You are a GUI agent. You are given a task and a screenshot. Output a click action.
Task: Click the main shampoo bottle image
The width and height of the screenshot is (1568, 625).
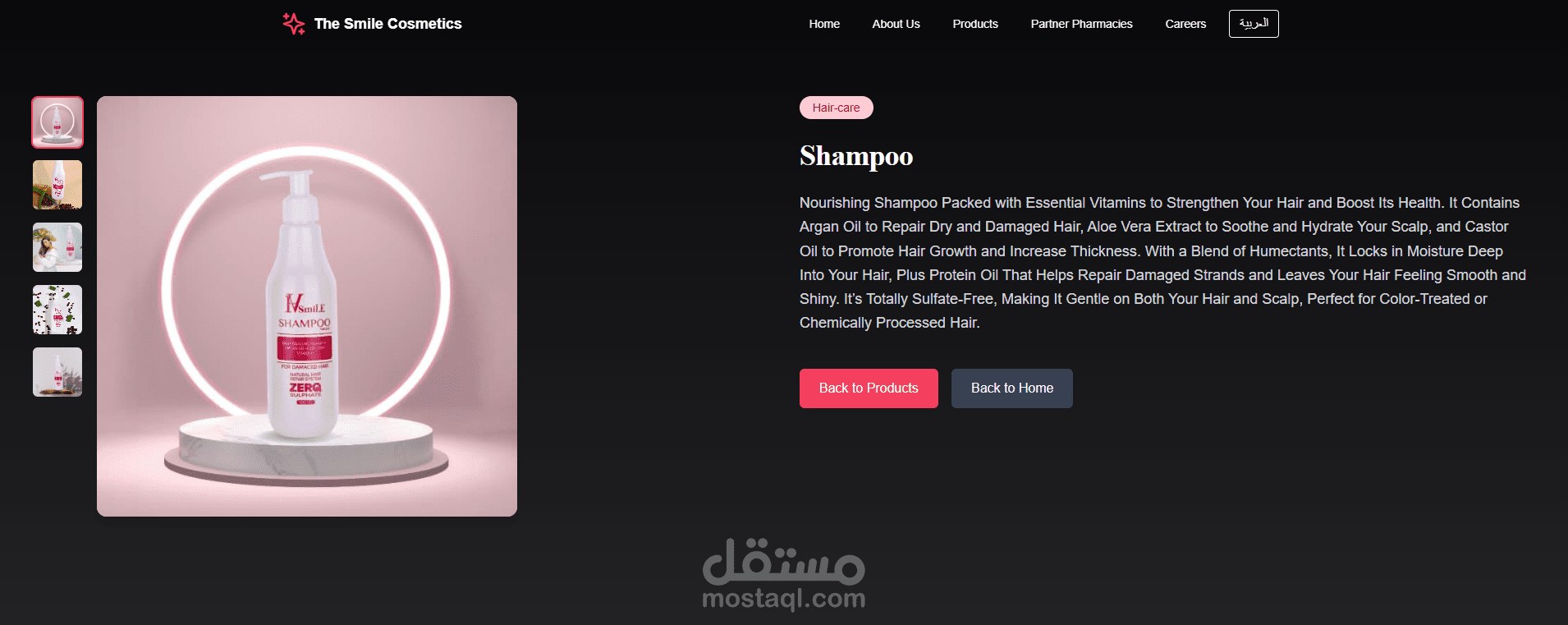click(307, 306)
